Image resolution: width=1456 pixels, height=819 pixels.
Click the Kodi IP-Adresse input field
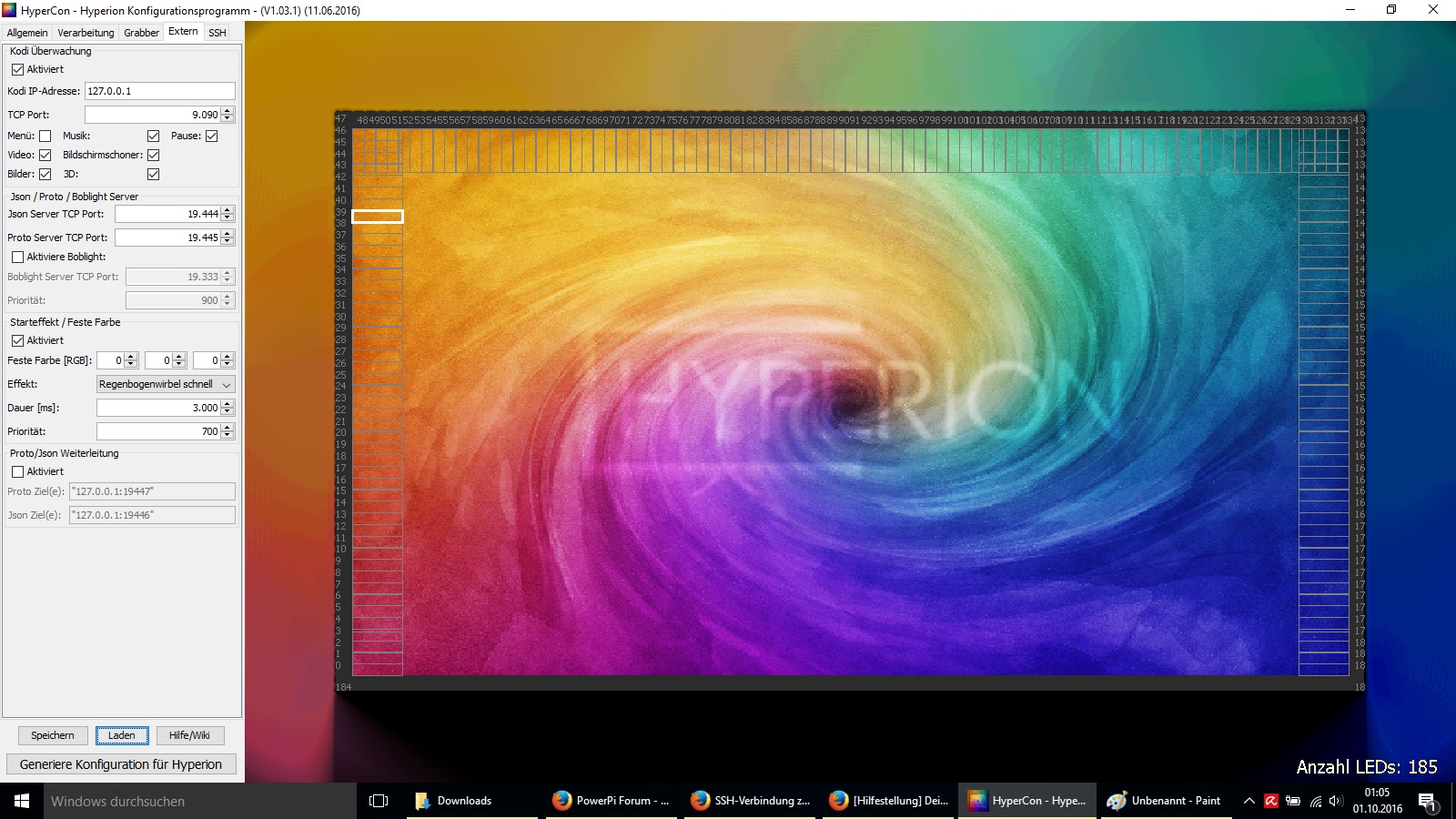pyautogui.click(x=159, y=91)
